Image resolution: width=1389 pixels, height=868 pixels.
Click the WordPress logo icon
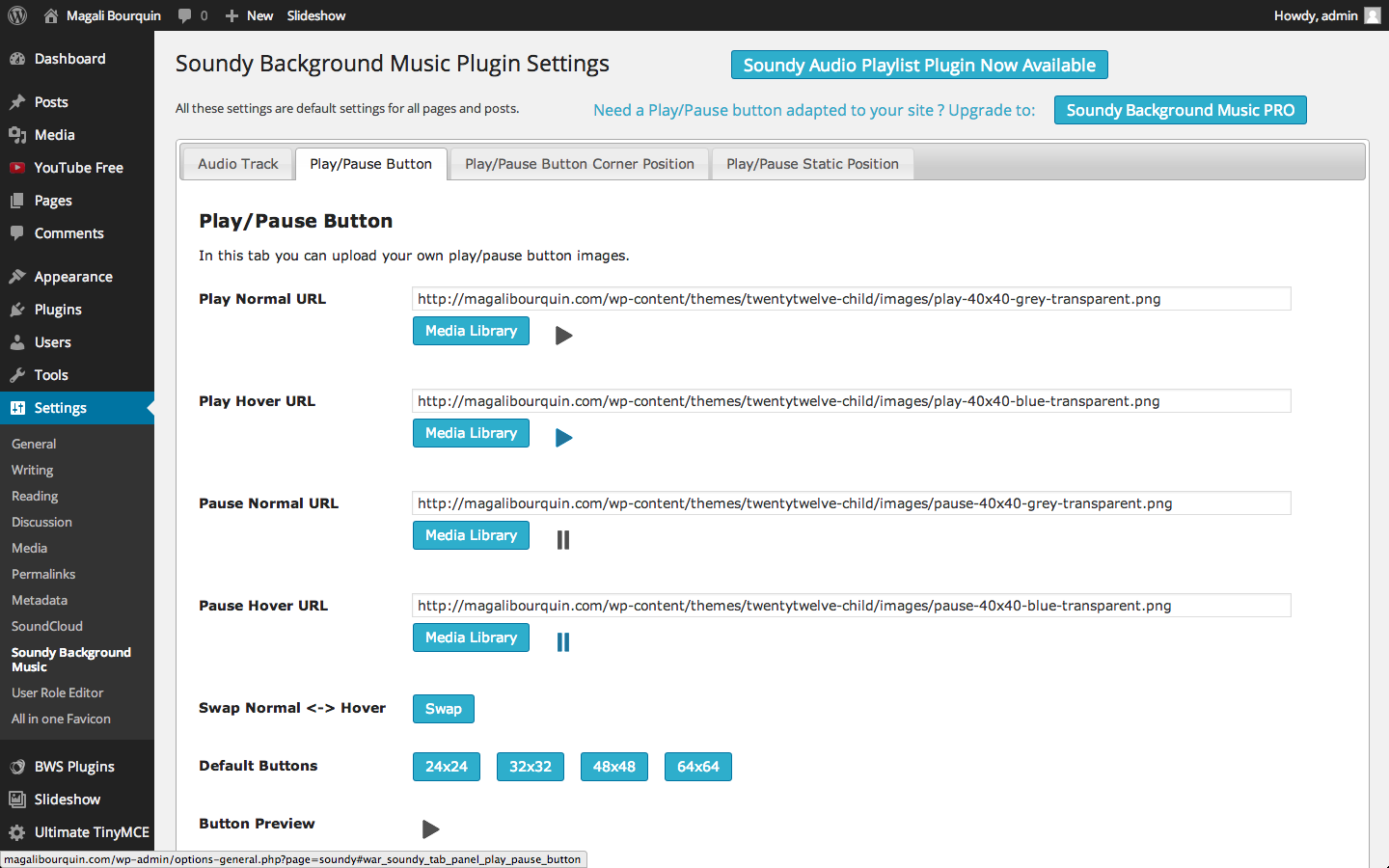17,15
